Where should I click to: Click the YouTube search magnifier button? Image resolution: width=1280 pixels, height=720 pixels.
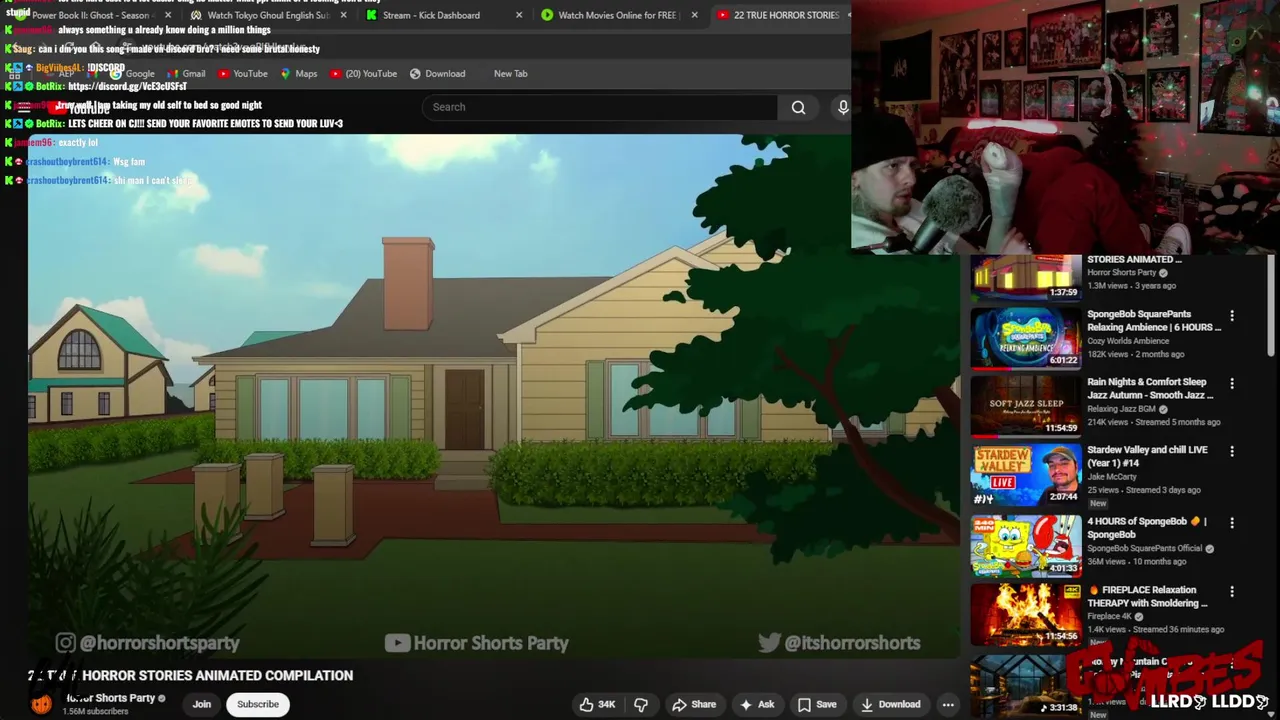point(798,107)
